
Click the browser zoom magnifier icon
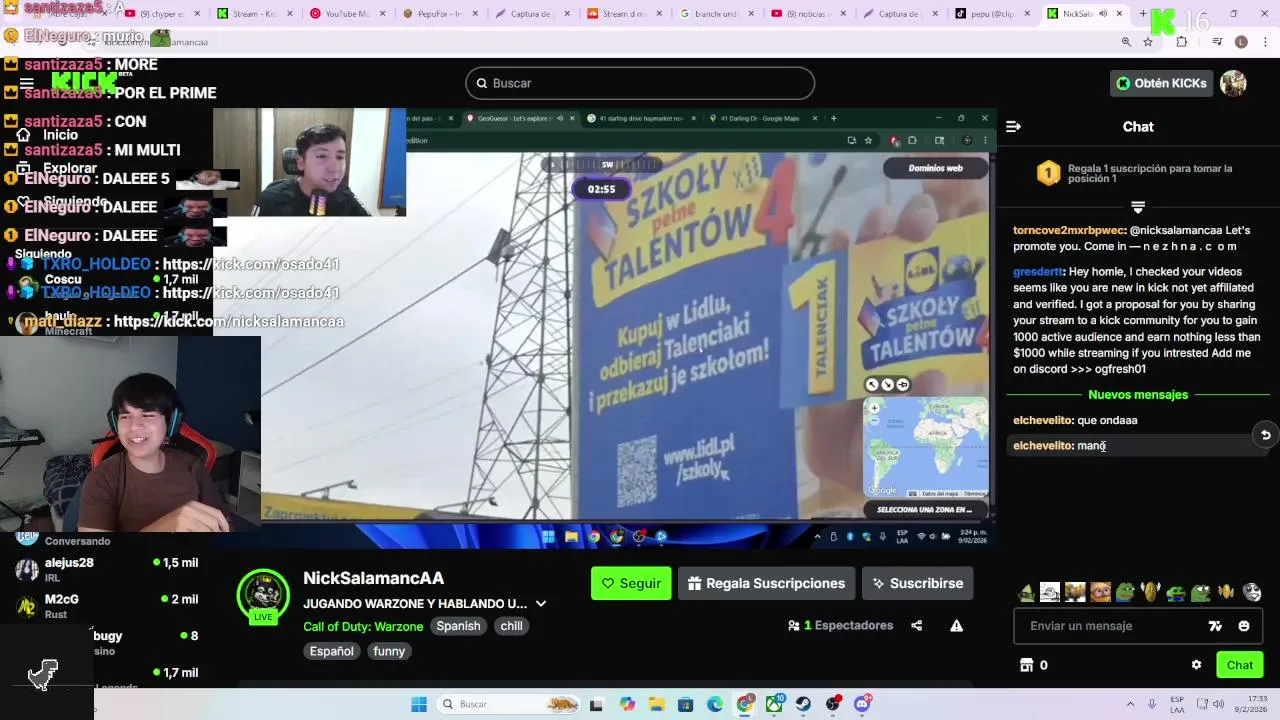(x=1126, y=42)
